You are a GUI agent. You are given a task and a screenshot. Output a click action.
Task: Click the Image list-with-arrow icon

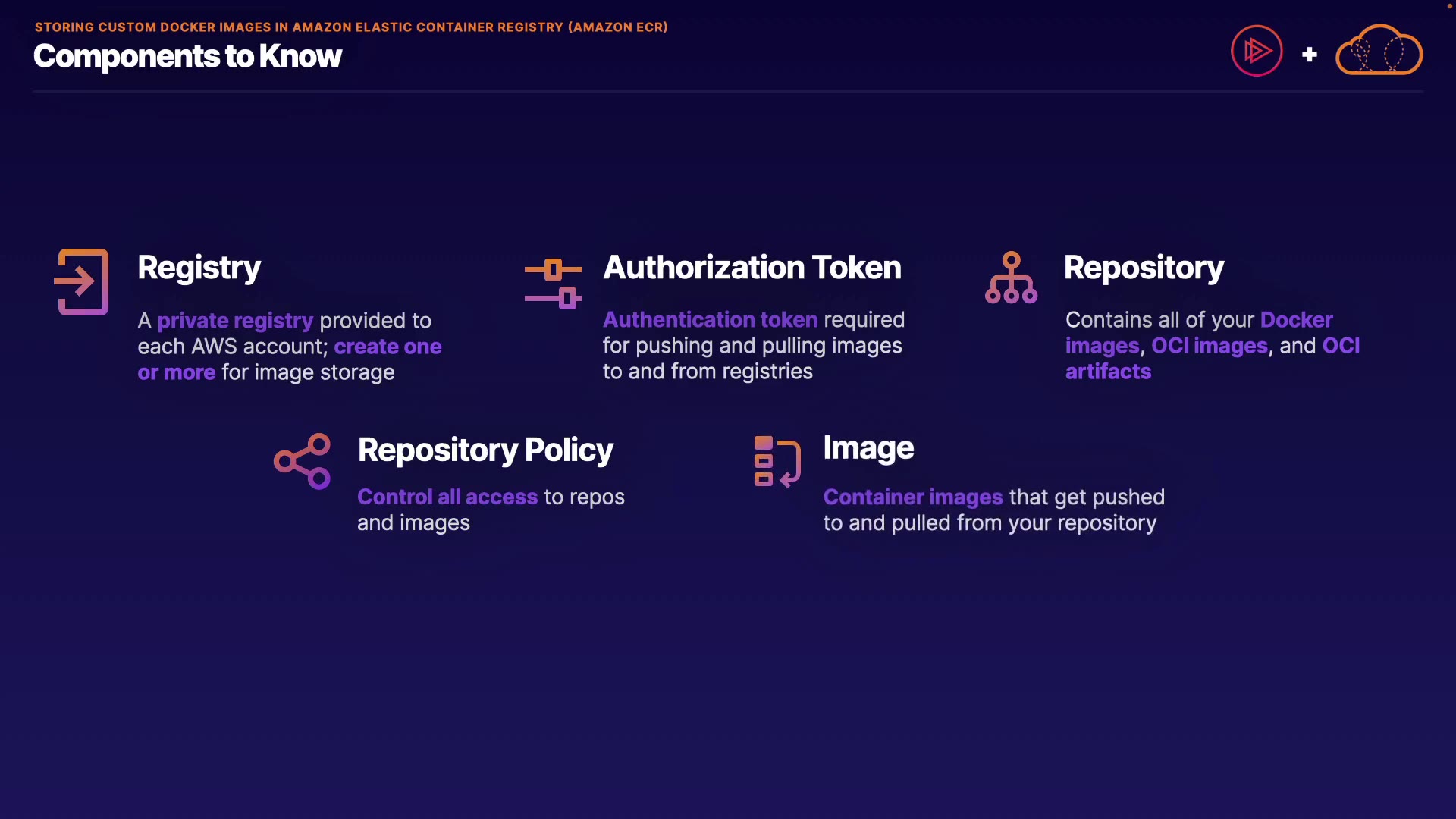(777, 461)
